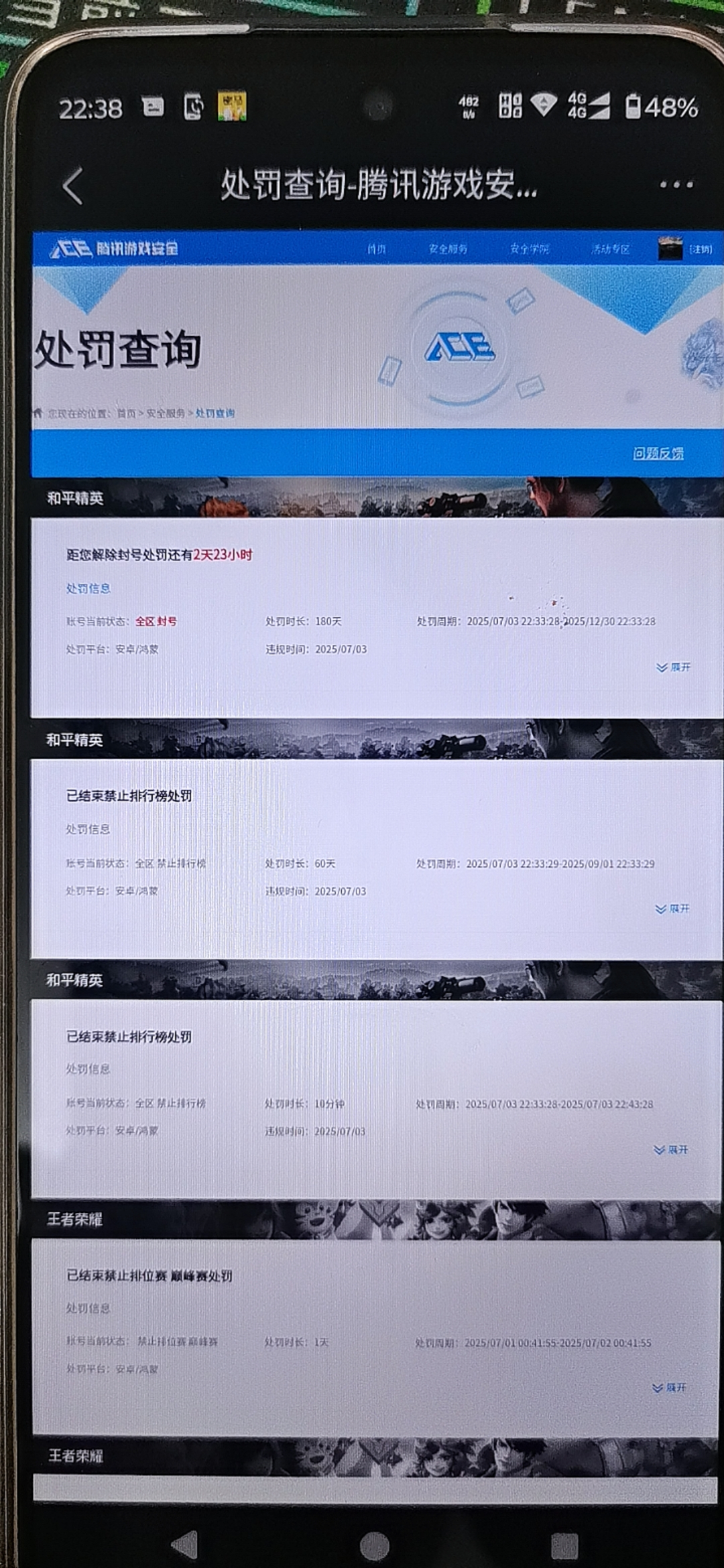The height and width of the screenshot is (1568, 724).
Task: Tap the Android back navigation button
Action: tap(184, 1545)
